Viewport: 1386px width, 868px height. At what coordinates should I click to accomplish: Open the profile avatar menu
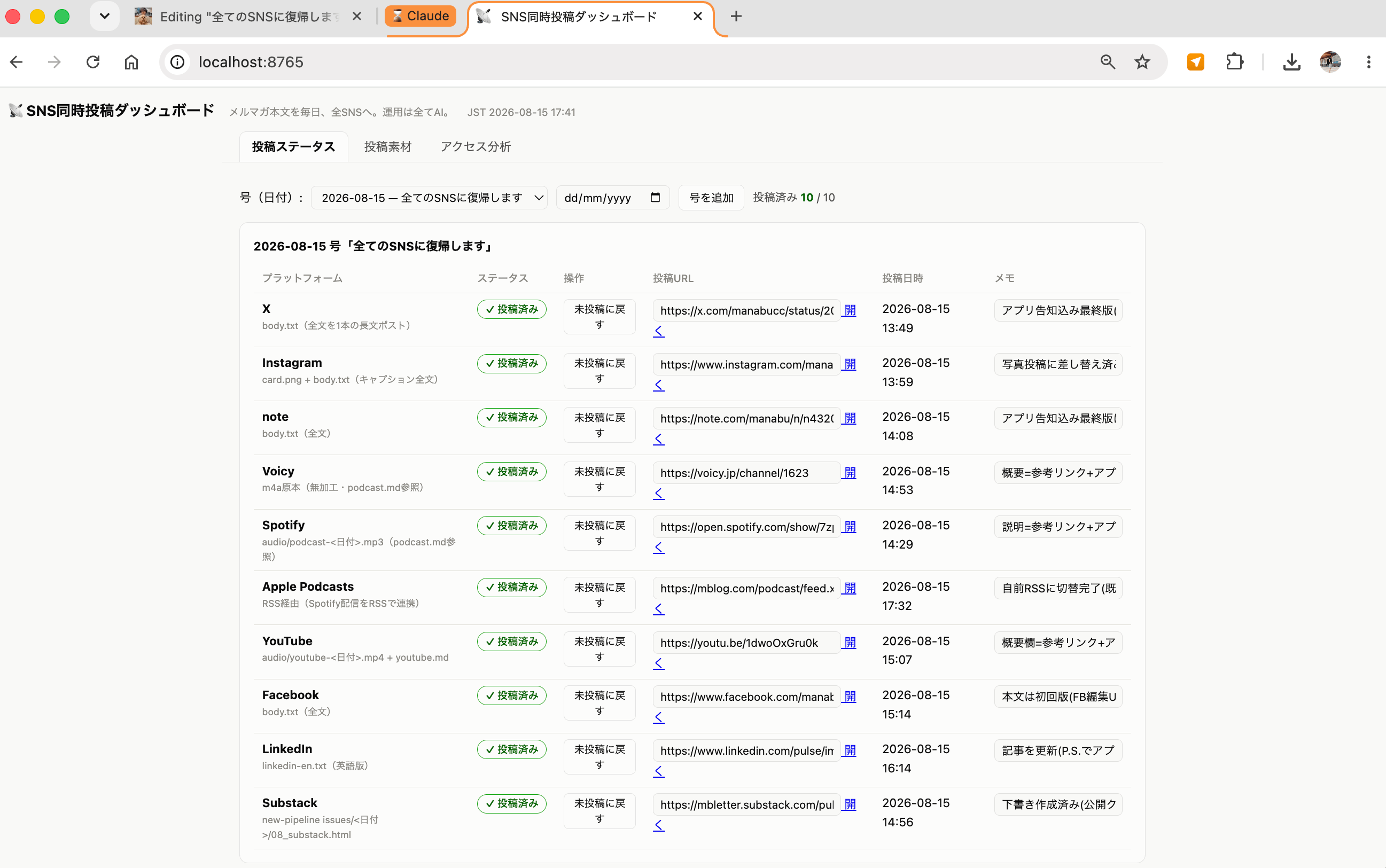coord(1330,62)
